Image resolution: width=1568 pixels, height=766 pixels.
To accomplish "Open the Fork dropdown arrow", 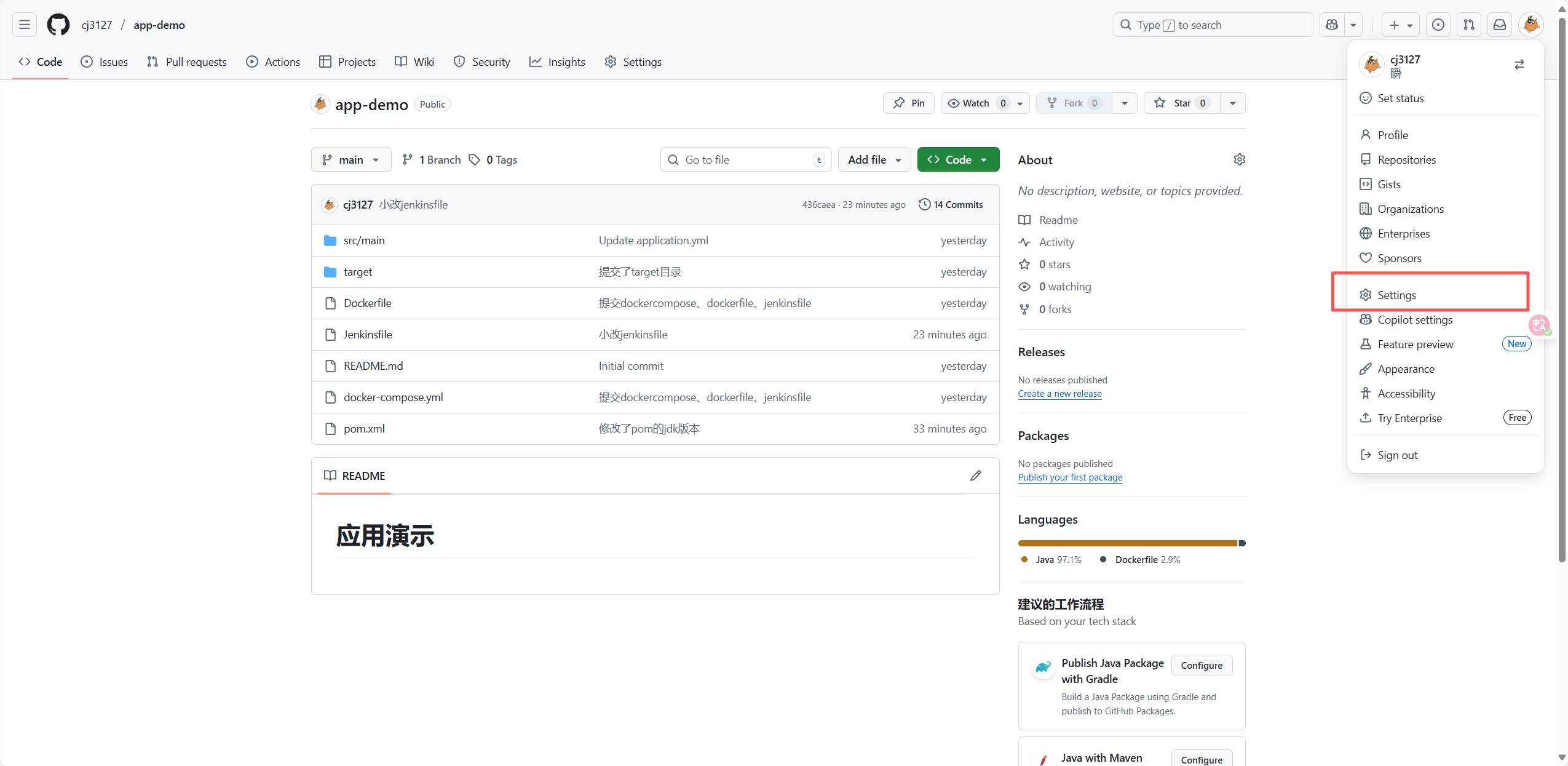I will pyautogui.click(x=1125, y=103).
